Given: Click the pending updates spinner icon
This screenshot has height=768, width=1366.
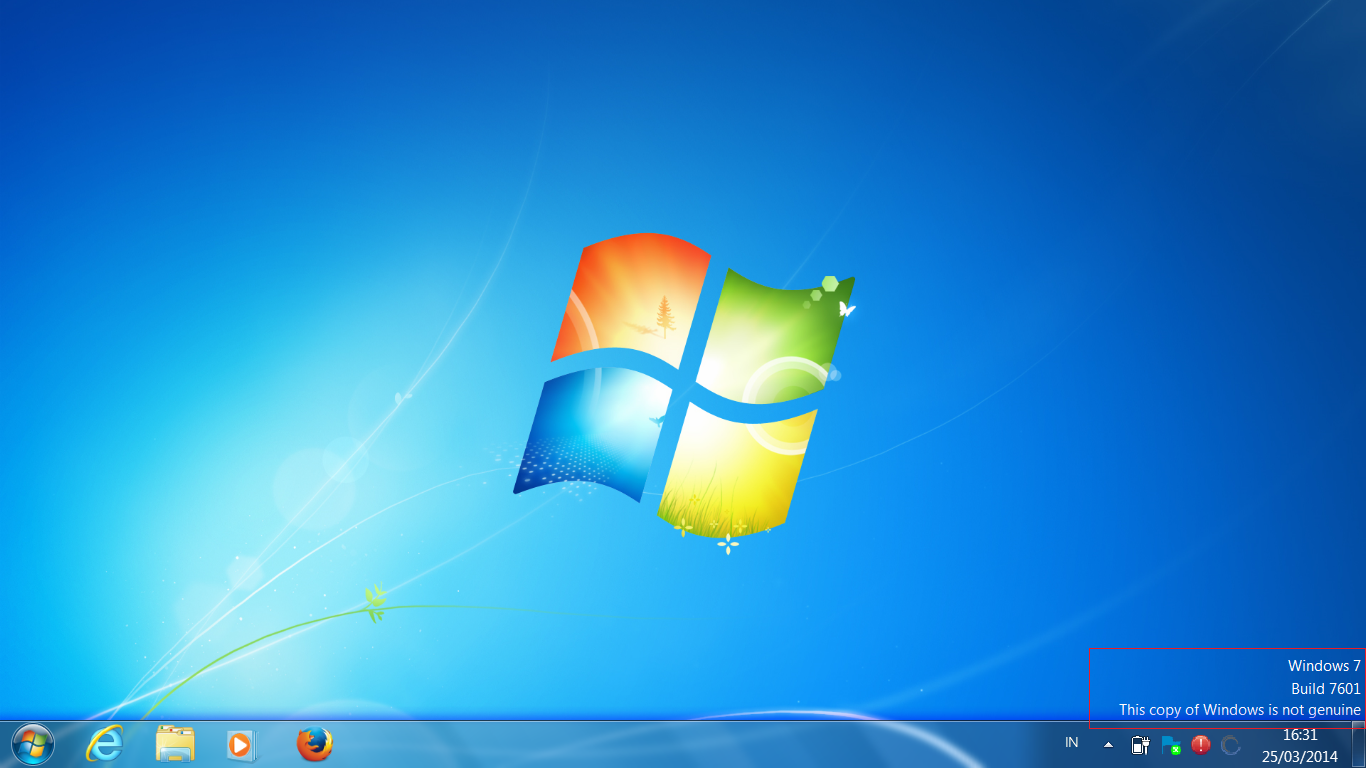Looking at the screenshot, I should [1230, 745].
